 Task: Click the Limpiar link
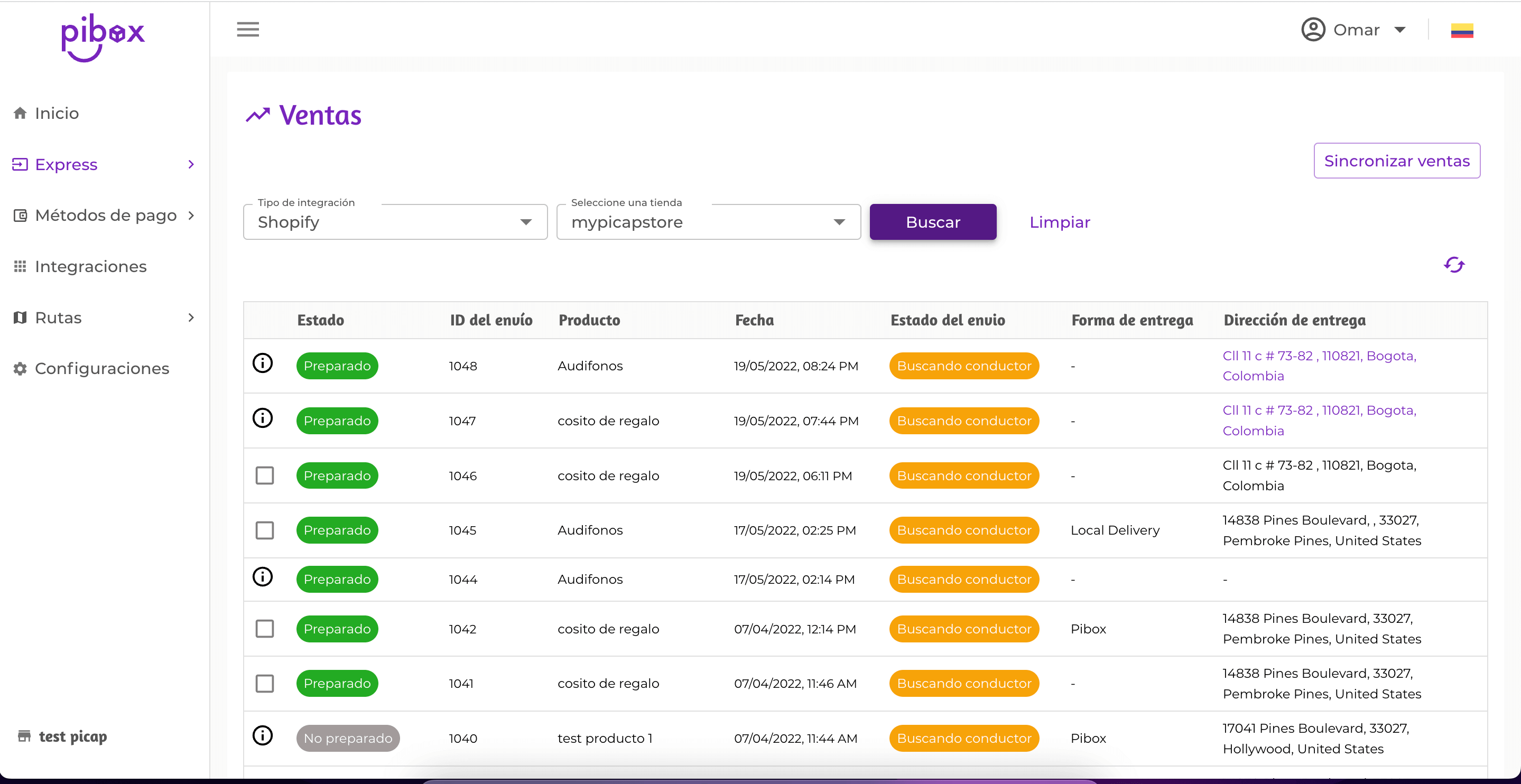[x=1060, y=222]
